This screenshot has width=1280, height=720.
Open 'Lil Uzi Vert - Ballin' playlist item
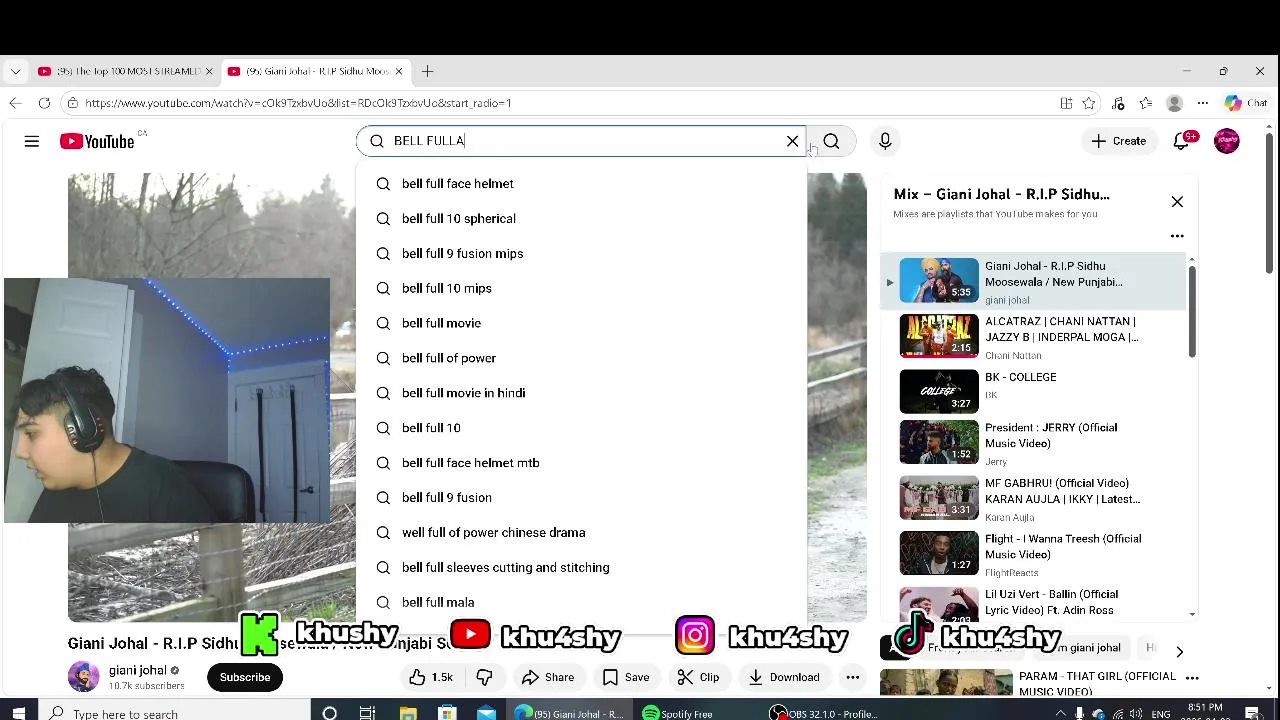pyautogui.click(x=1035, y=603)
